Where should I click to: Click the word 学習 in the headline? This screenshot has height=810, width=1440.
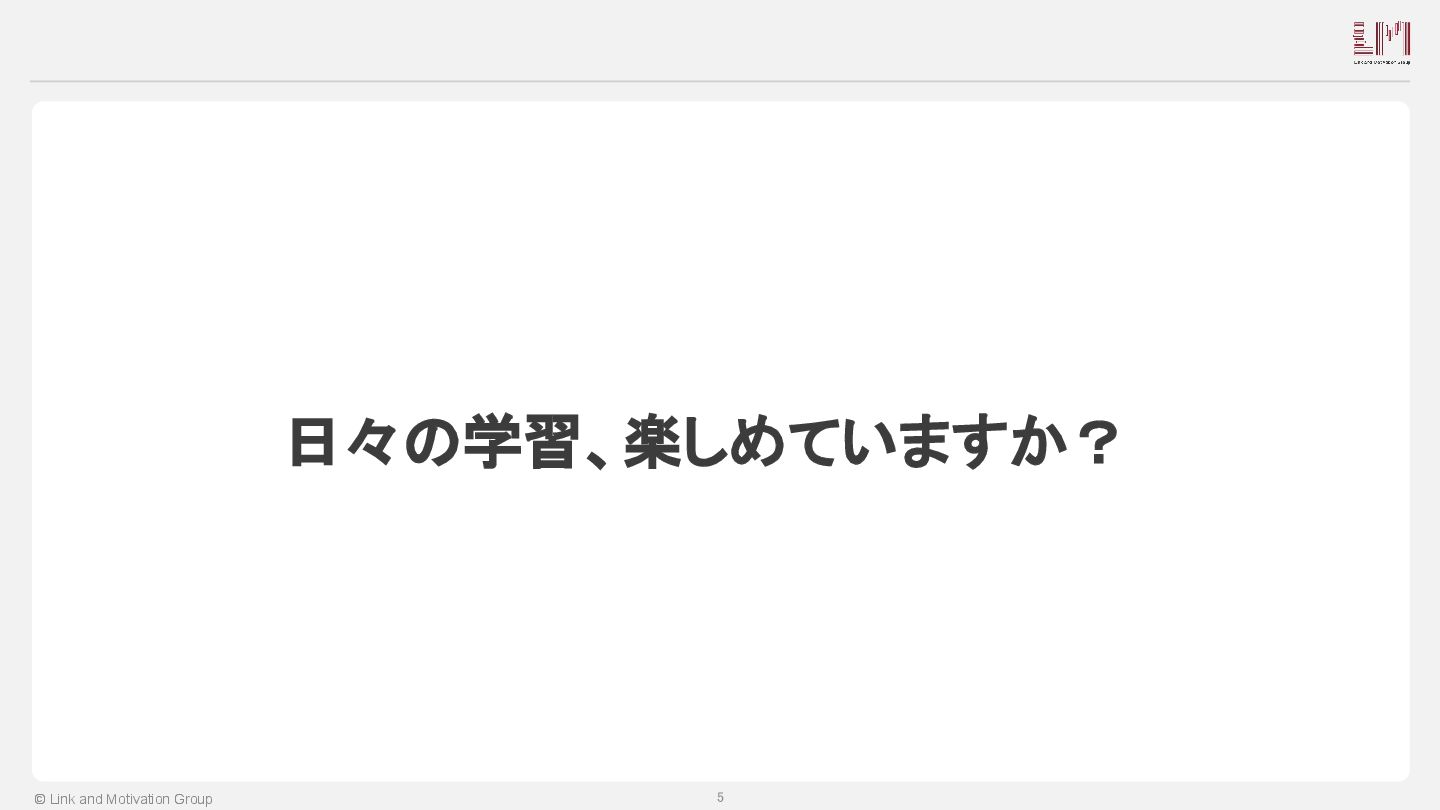tap(521, 442)
